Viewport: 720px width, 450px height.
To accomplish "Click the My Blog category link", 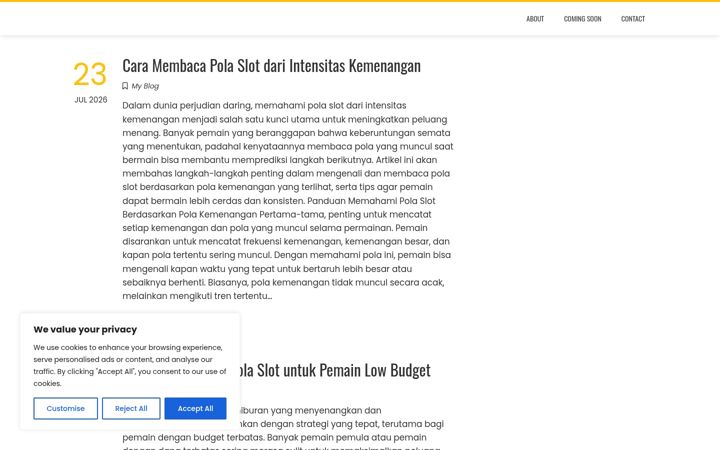I will (x=145, y=86).
